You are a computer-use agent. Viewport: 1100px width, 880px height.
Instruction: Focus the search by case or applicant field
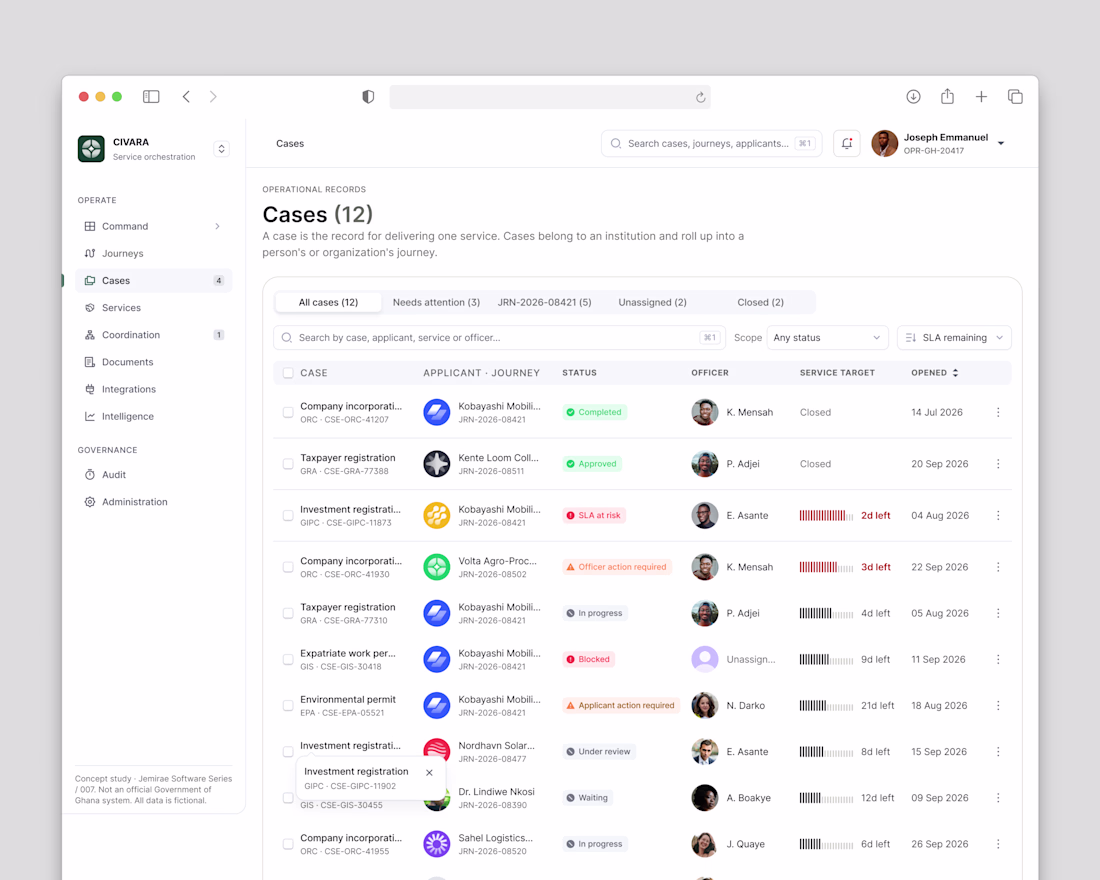pos(499,338)
